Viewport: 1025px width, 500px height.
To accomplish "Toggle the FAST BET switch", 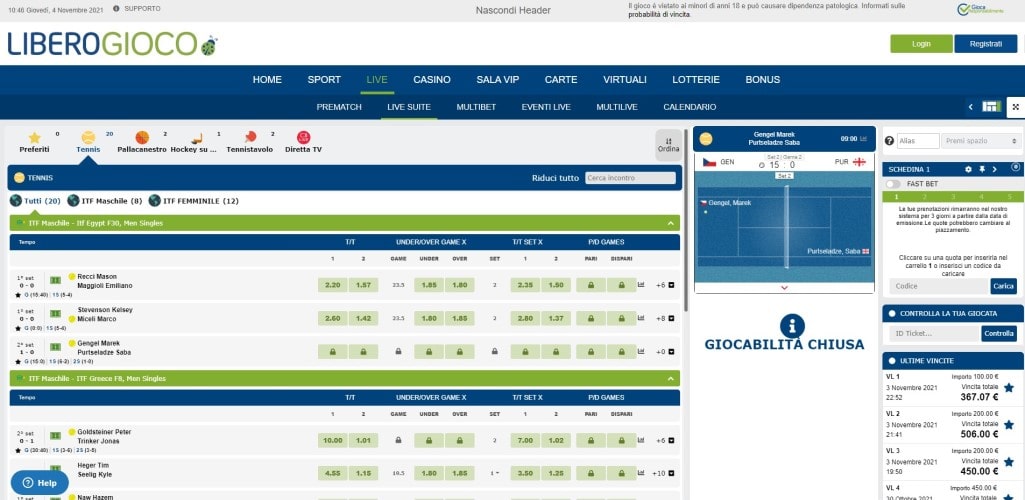I will [894, 184].
